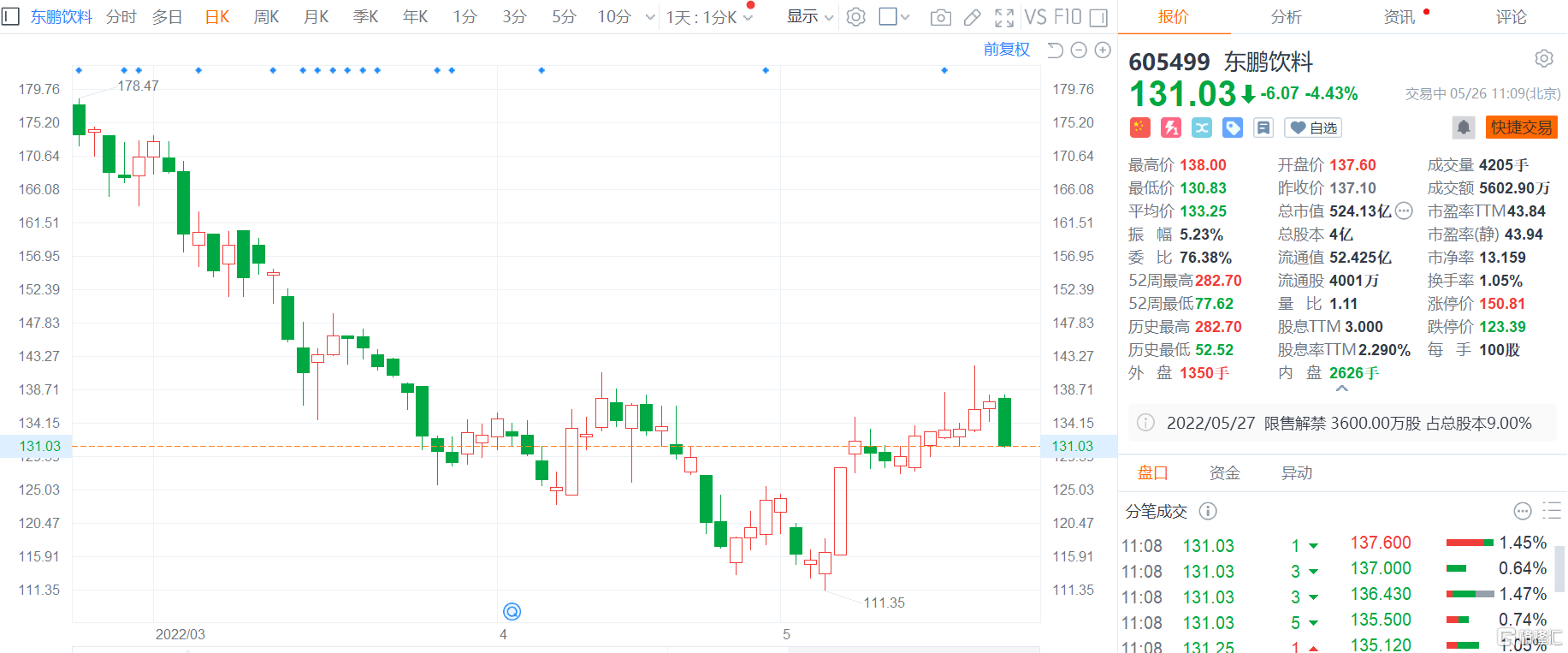Screen dimensions: 1568x653
Task: Open VS stock comparison
Action: (x=1036, y=17)
